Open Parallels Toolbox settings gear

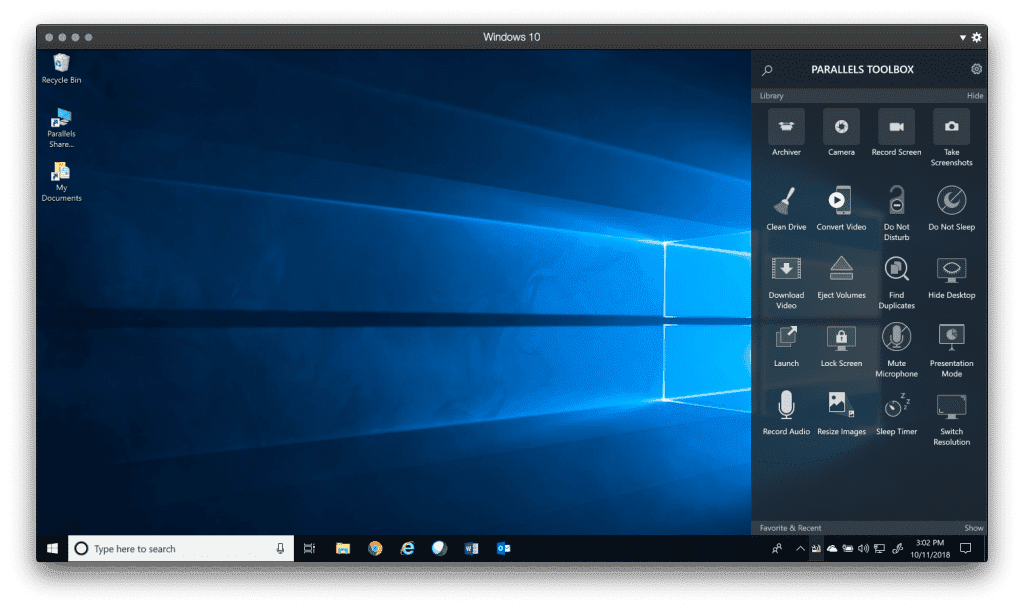[x=976, y=69]
